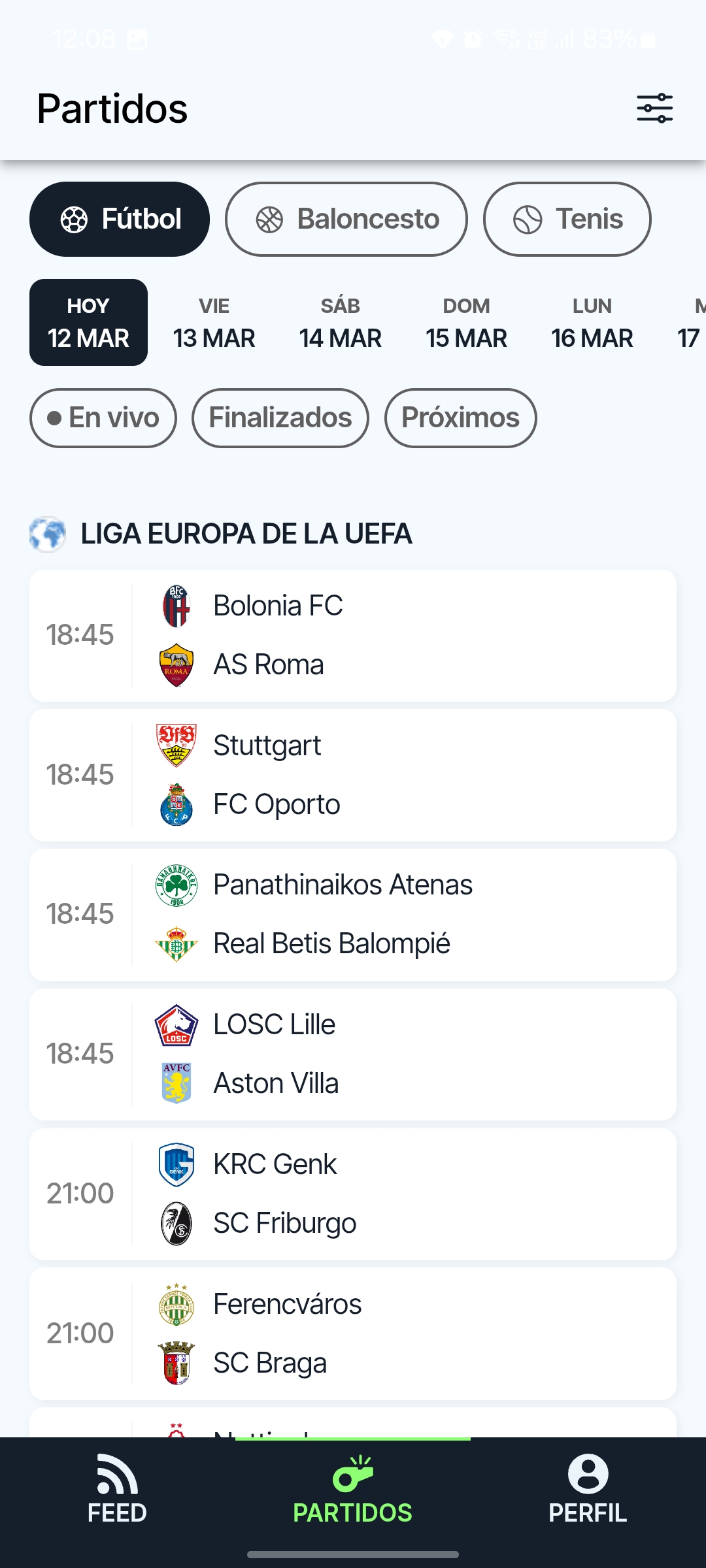Screen dimensions: 706x1568
Task: Switch to the Baloncesto sport tab
Action: point(346,220)
